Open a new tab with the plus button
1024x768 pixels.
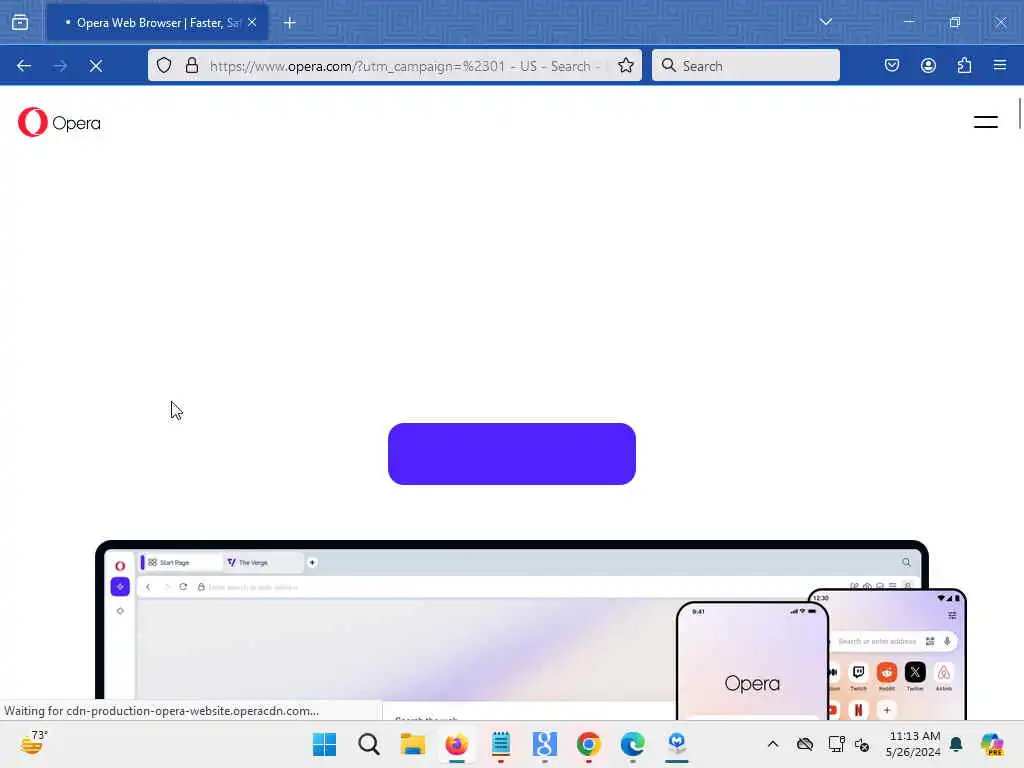[290, 23]
